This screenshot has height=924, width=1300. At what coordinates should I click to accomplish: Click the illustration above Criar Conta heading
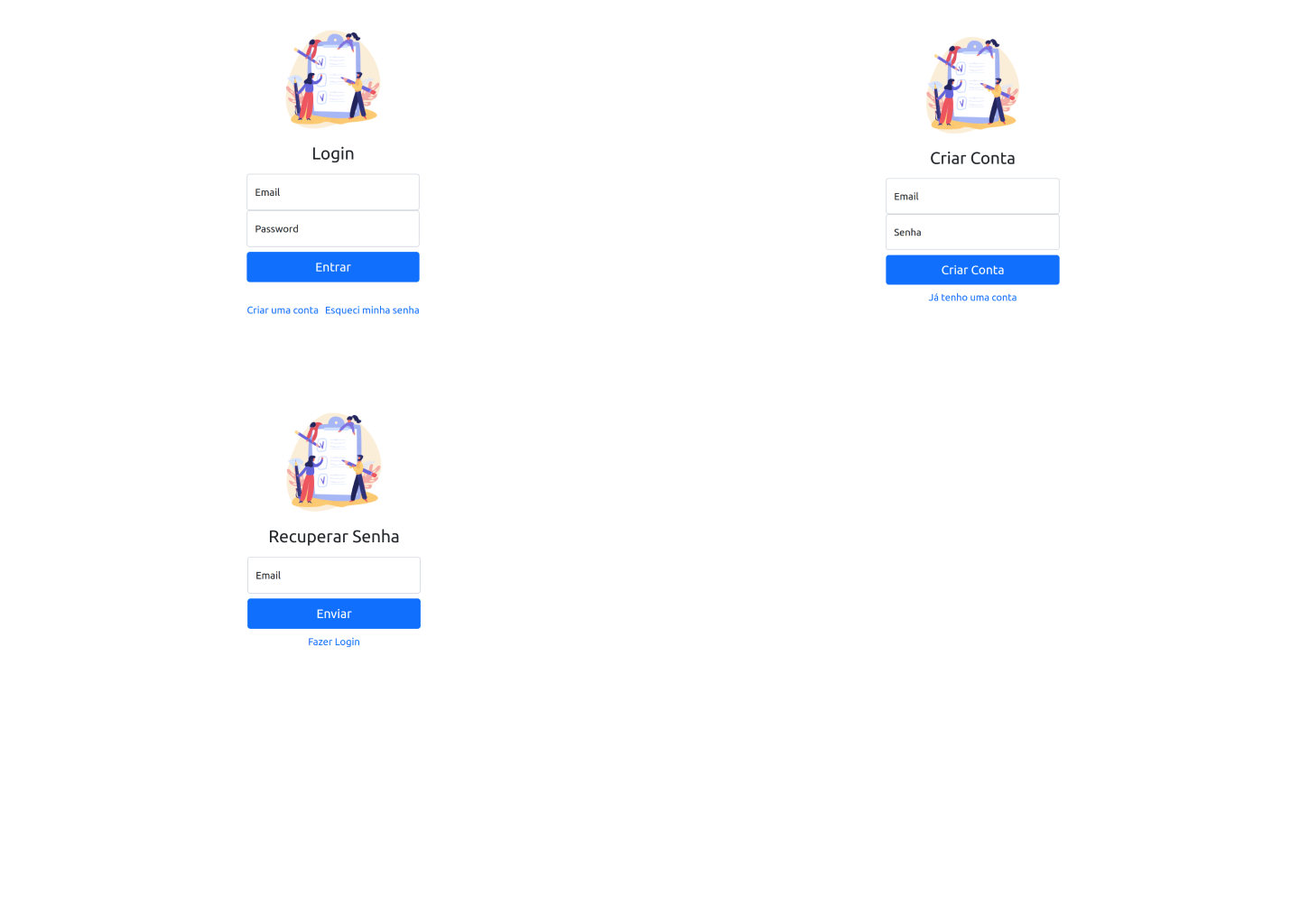[972, 84]
